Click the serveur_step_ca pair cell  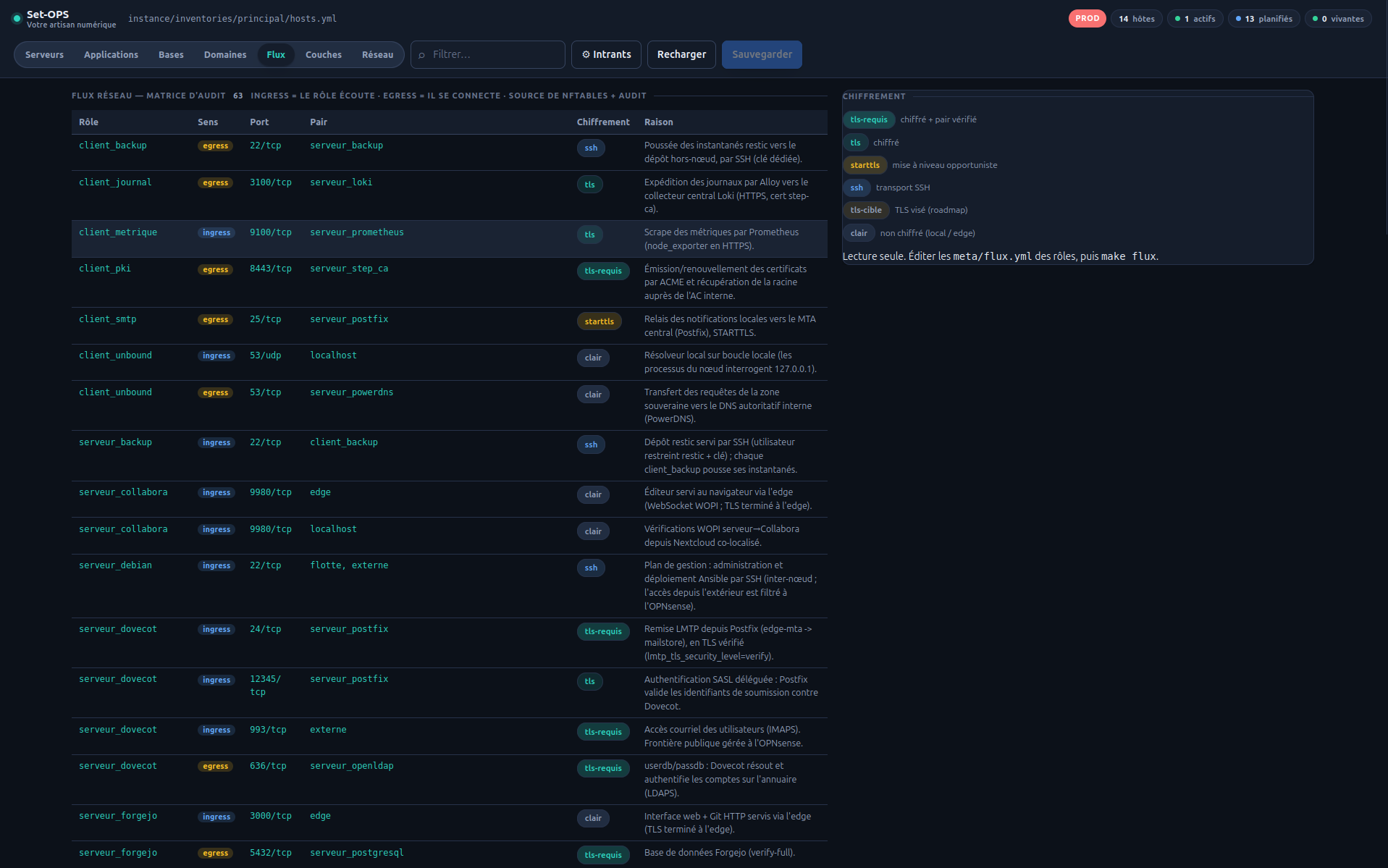pos(349,269)
